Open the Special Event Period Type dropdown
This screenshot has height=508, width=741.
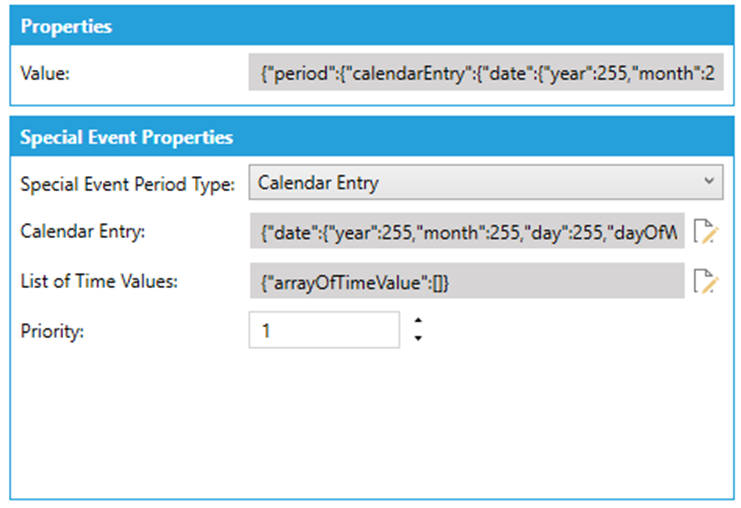coord(484,182)
